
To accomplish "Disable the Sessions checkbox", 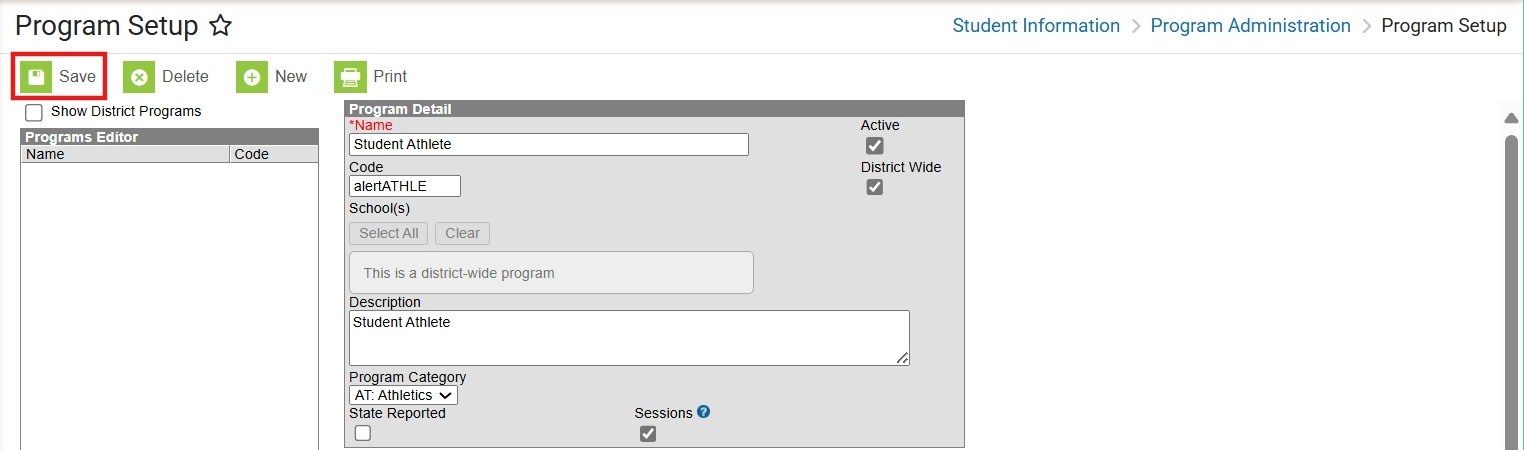I will (x=648, y=433).
